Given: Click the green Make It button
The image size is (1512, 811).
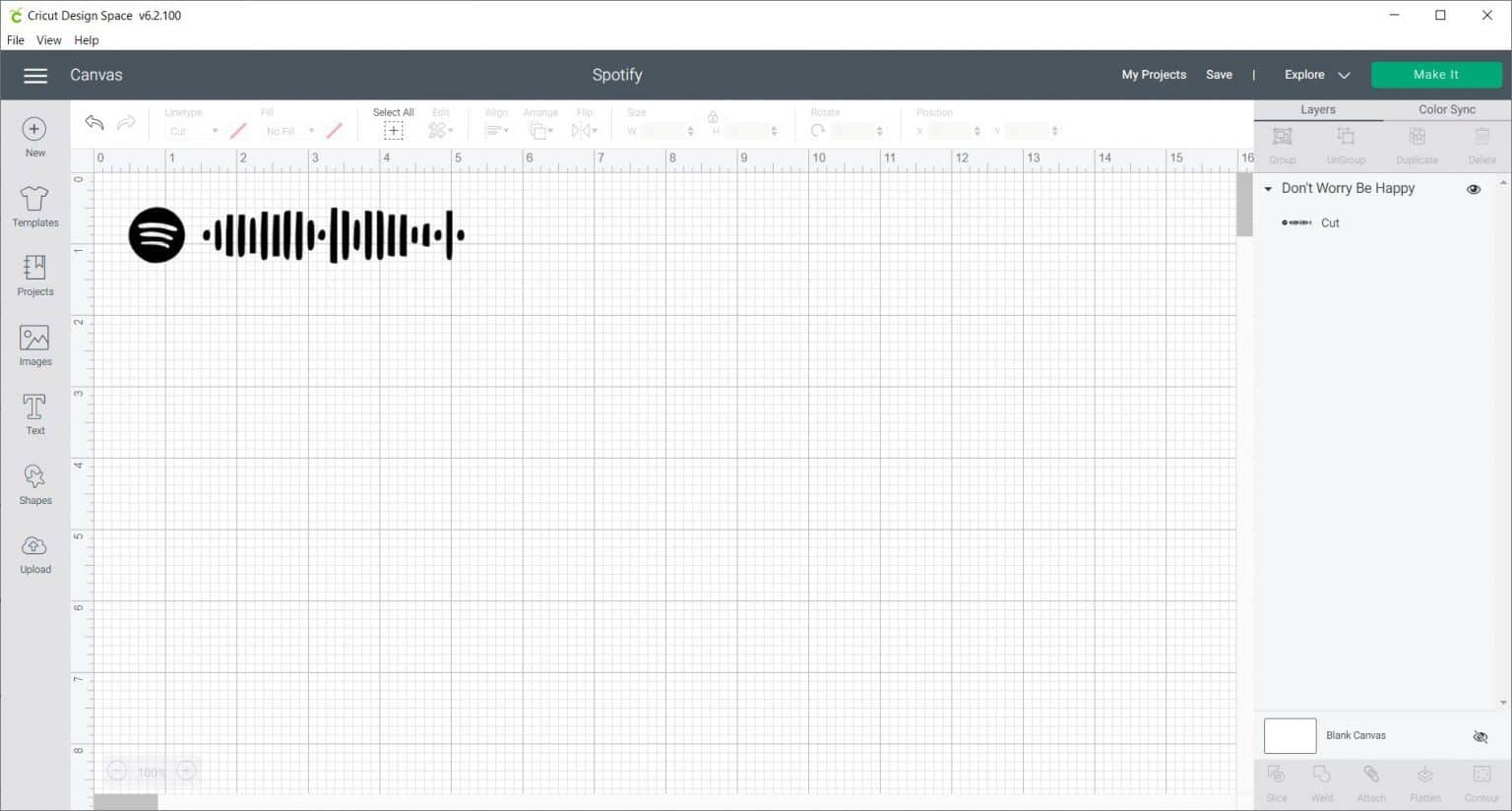Looking at the screenshot, I should pos(1435,75).
